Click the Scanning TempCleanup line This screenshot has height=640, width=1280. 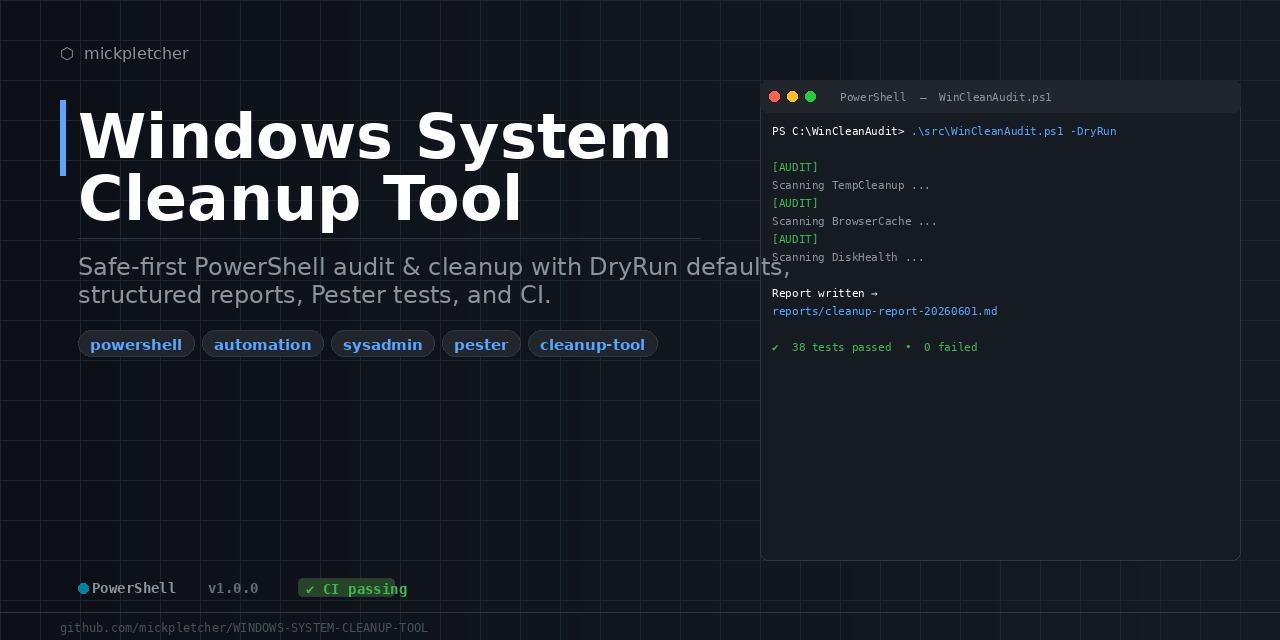coord(851,185)
